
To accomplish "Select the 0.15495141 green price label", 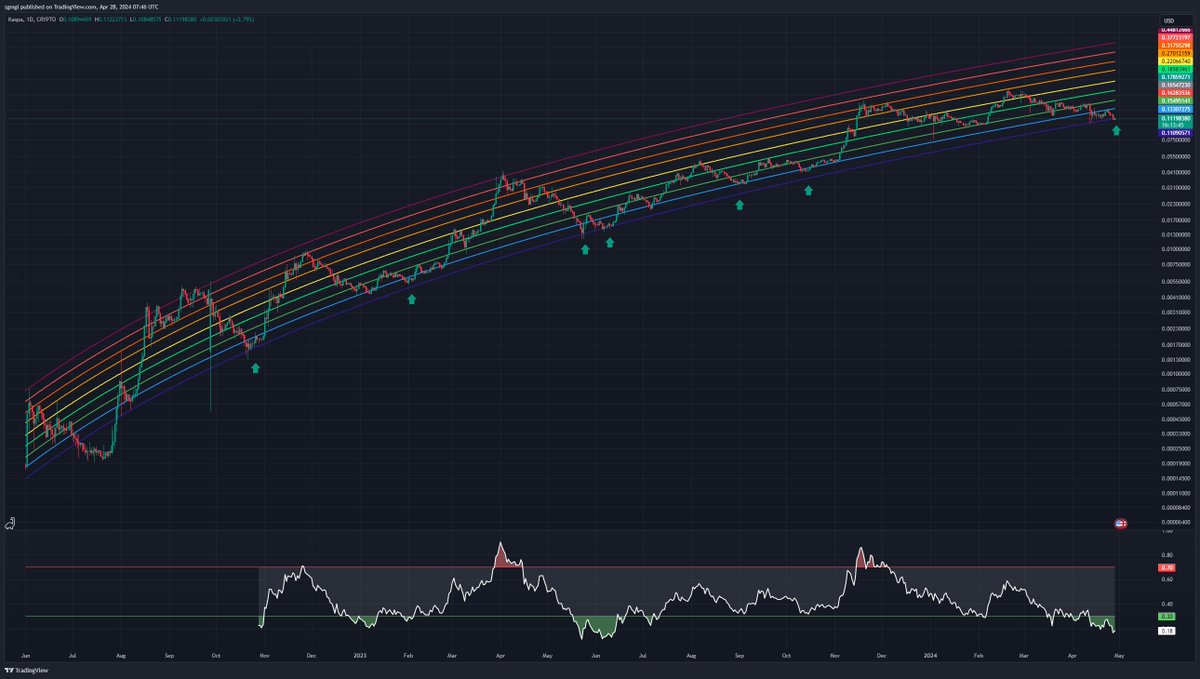I will pos(1175,100).
